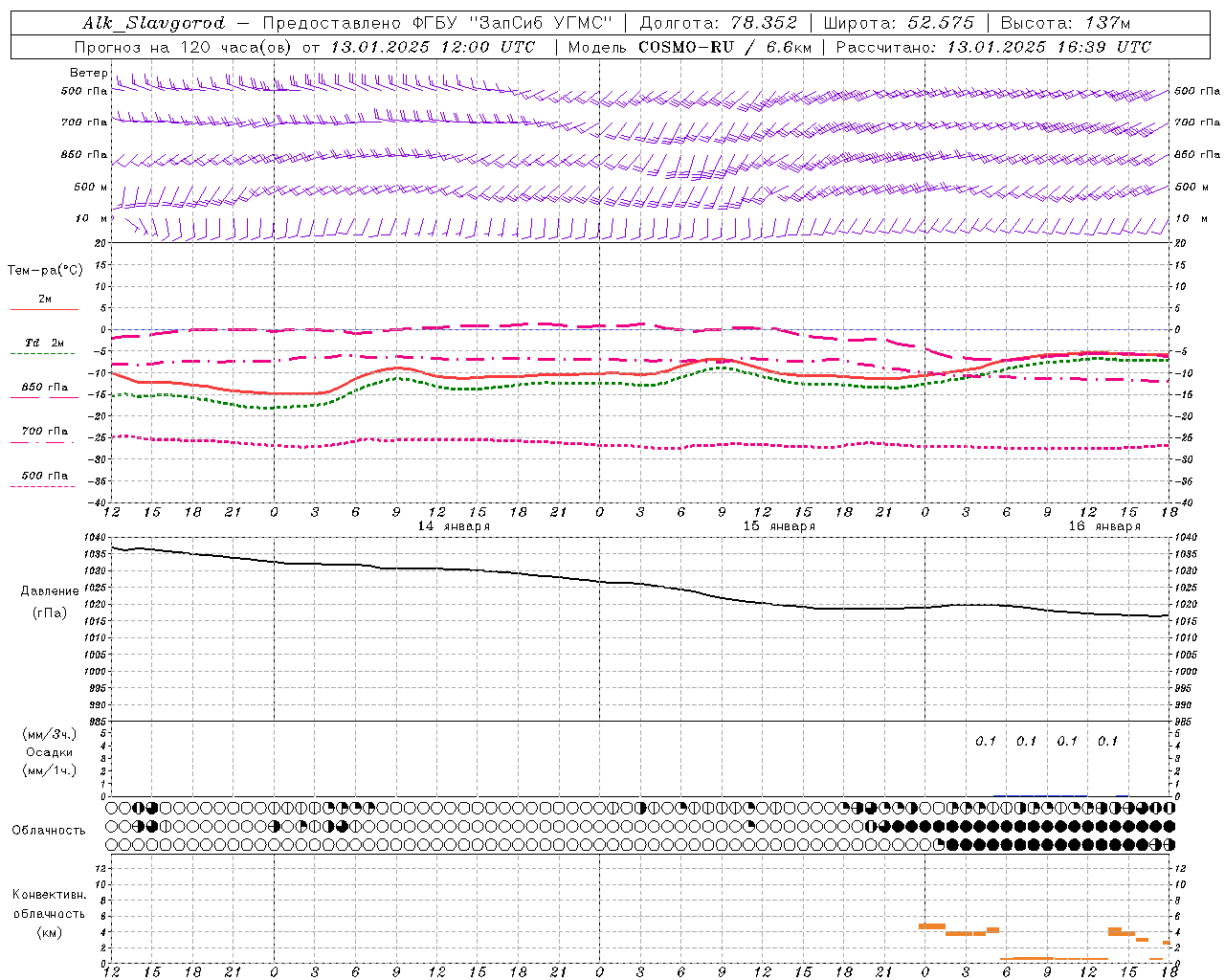
Task: Click 'Прогноз на 120 часа(ов)' forecast header
Action: coord(184,47)
